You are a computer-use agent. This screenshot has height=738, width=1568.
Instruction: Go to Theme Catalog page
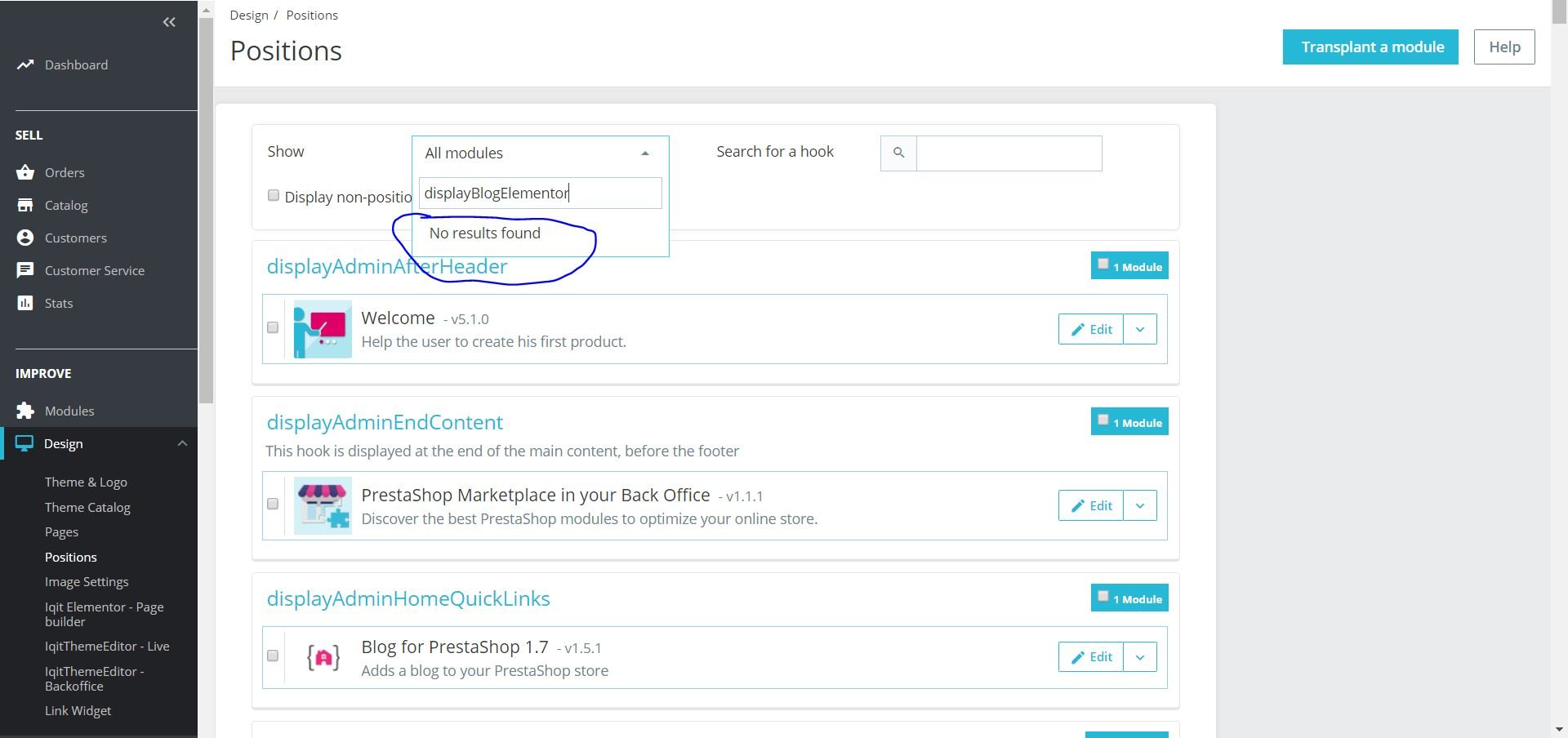pos(87,507)
